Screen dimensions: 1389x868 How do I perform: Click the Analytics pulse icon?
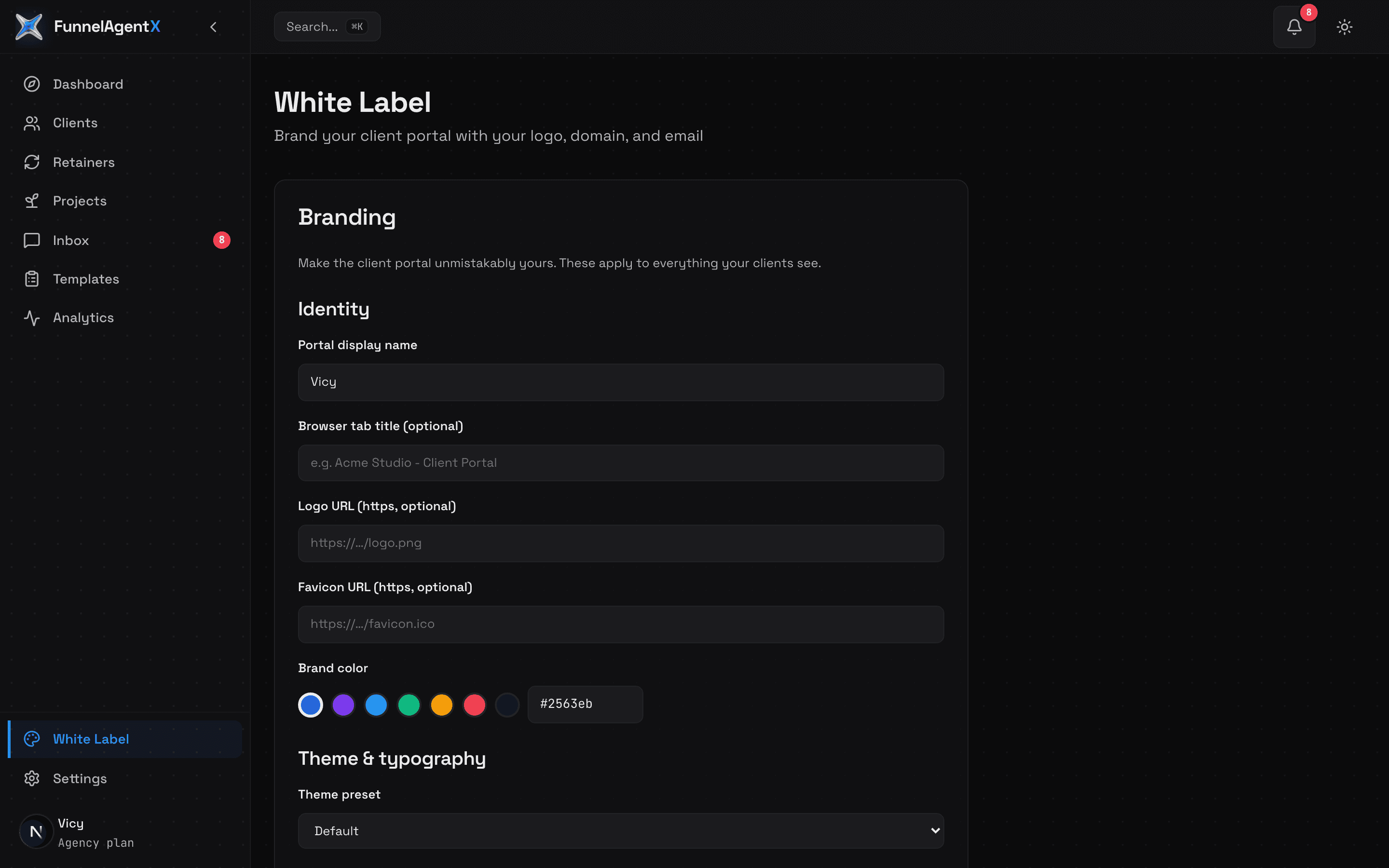point(31,318)
